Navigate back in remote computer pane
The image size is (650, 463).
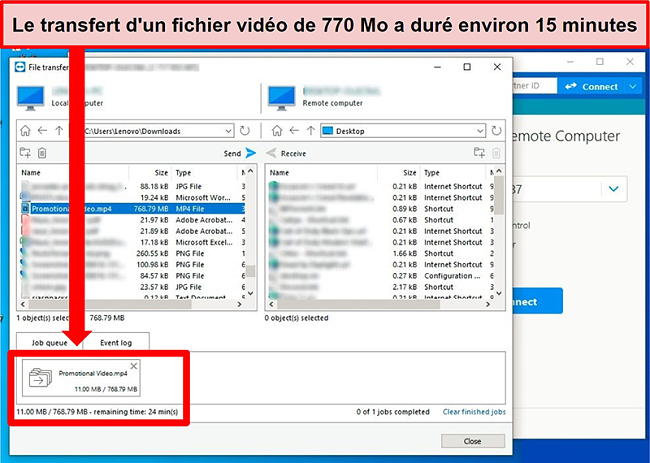click(x=294, y=131)
